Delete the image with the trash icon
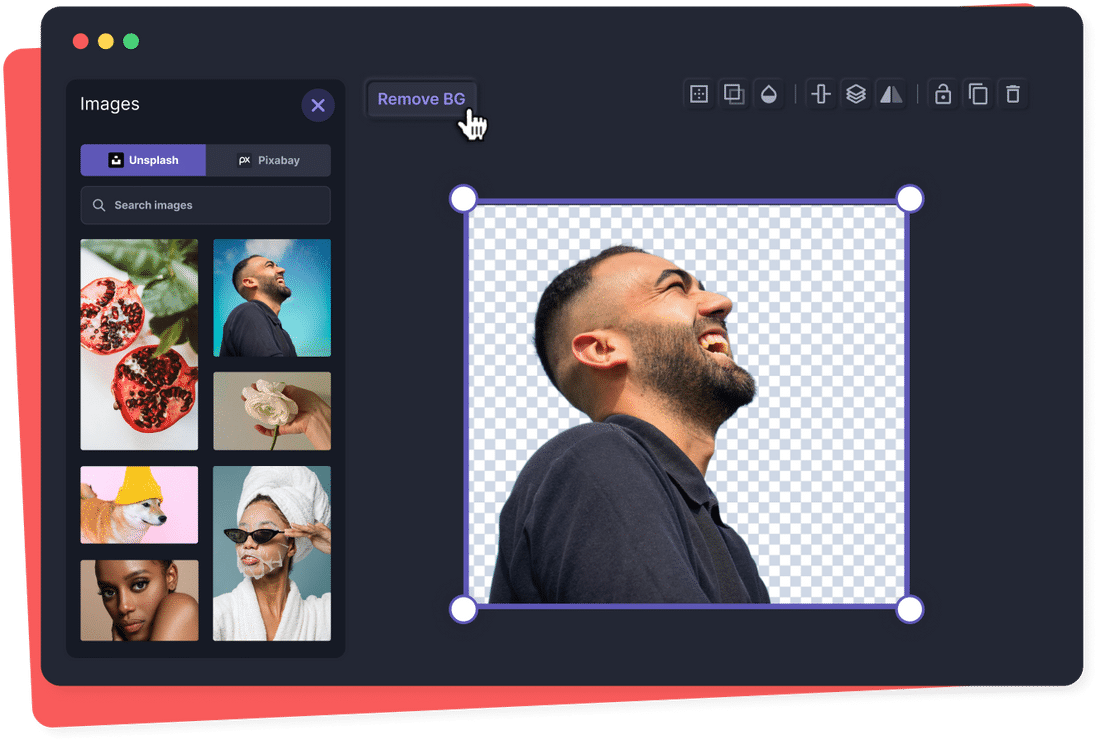The width and height of the screenshot is (1100, 745). pyautogui.click(x=1012, y=93)
